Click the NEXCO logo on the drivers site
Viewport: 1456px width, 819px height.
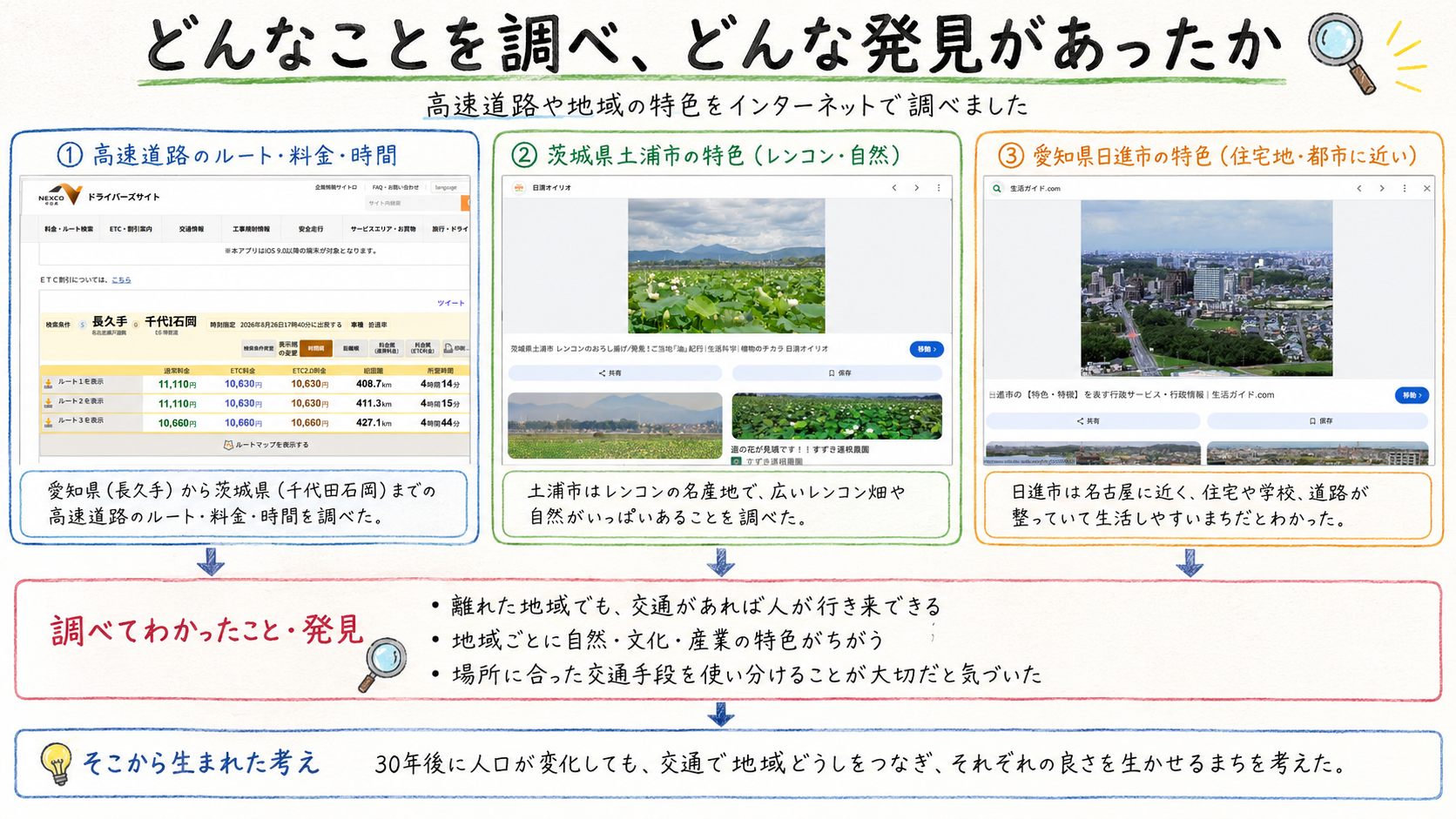tap(59, 195)
